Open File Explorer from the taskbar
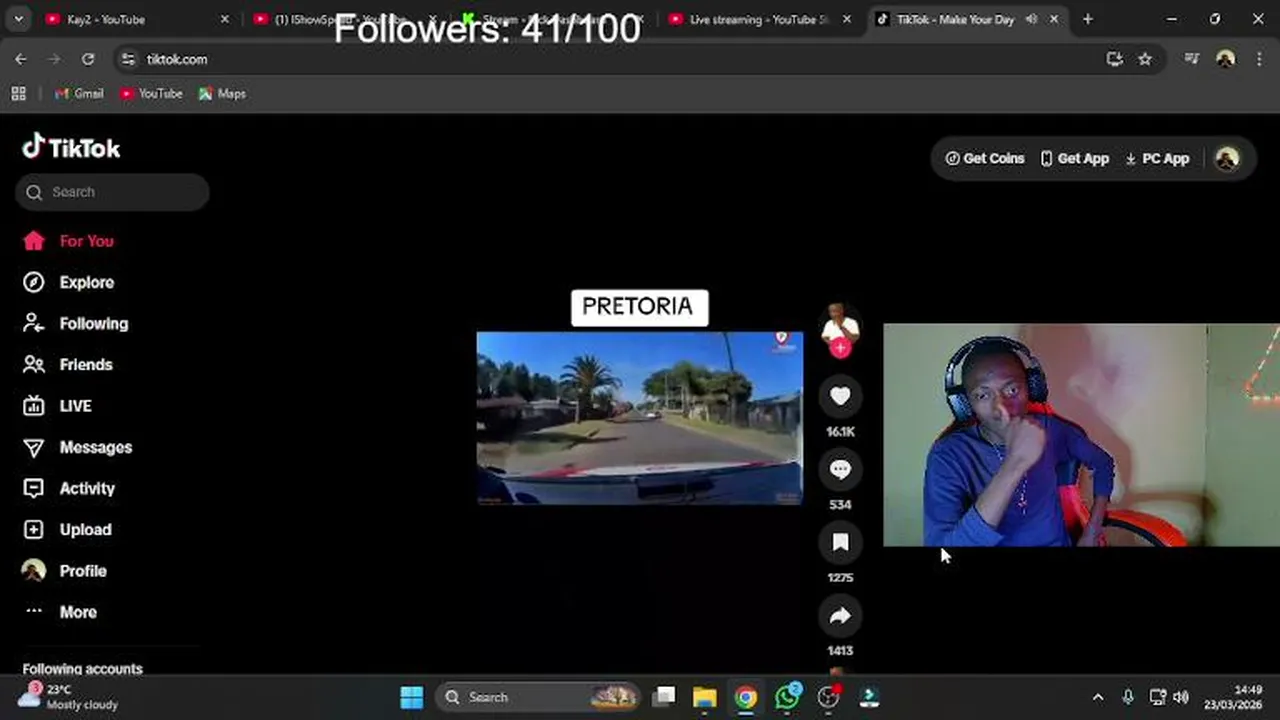The image size is (1280, 720). tap(705, 697)
